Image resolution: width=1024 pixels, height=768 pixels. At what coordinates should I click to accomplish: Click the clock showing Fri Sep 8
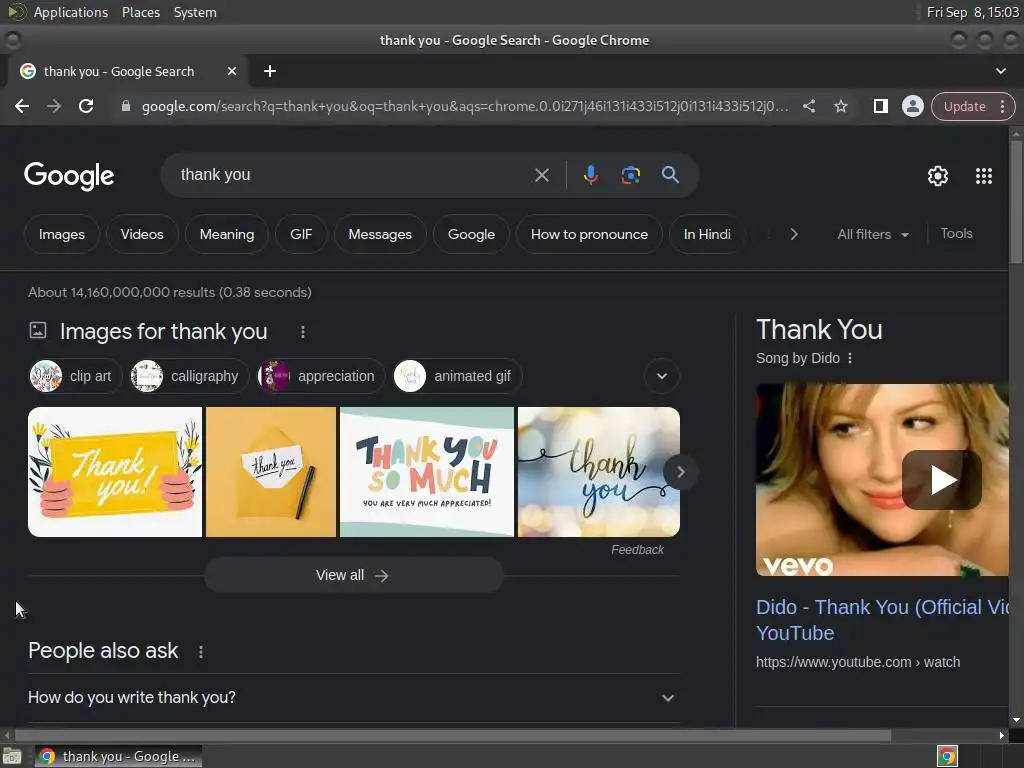coord(972,12)
